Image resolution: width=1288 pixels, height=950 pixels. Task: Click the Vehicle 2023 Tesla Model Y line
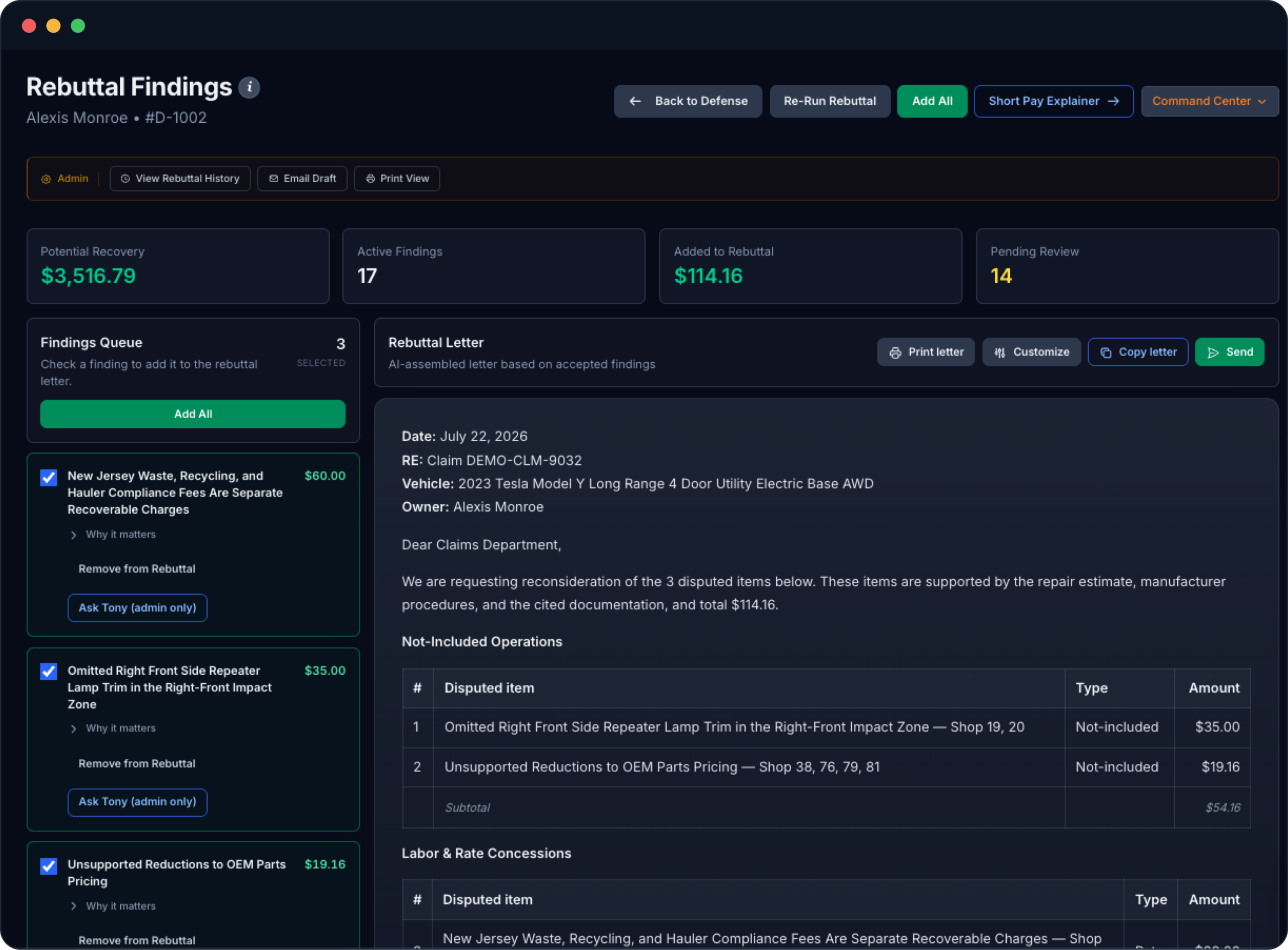637,484
